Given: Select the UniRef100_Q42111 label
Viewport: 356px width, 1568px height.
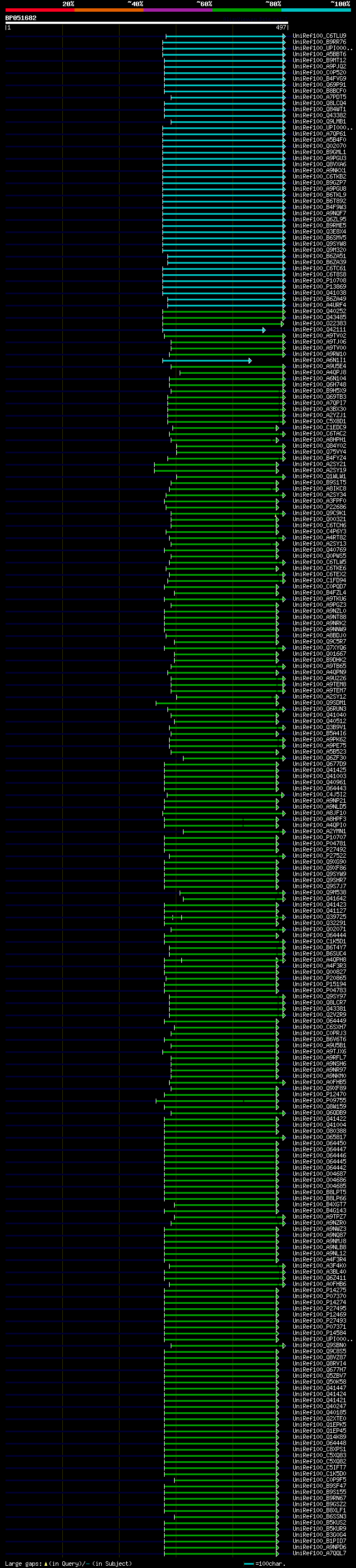Looking at the screenshot, I should [x=319, y=329].
